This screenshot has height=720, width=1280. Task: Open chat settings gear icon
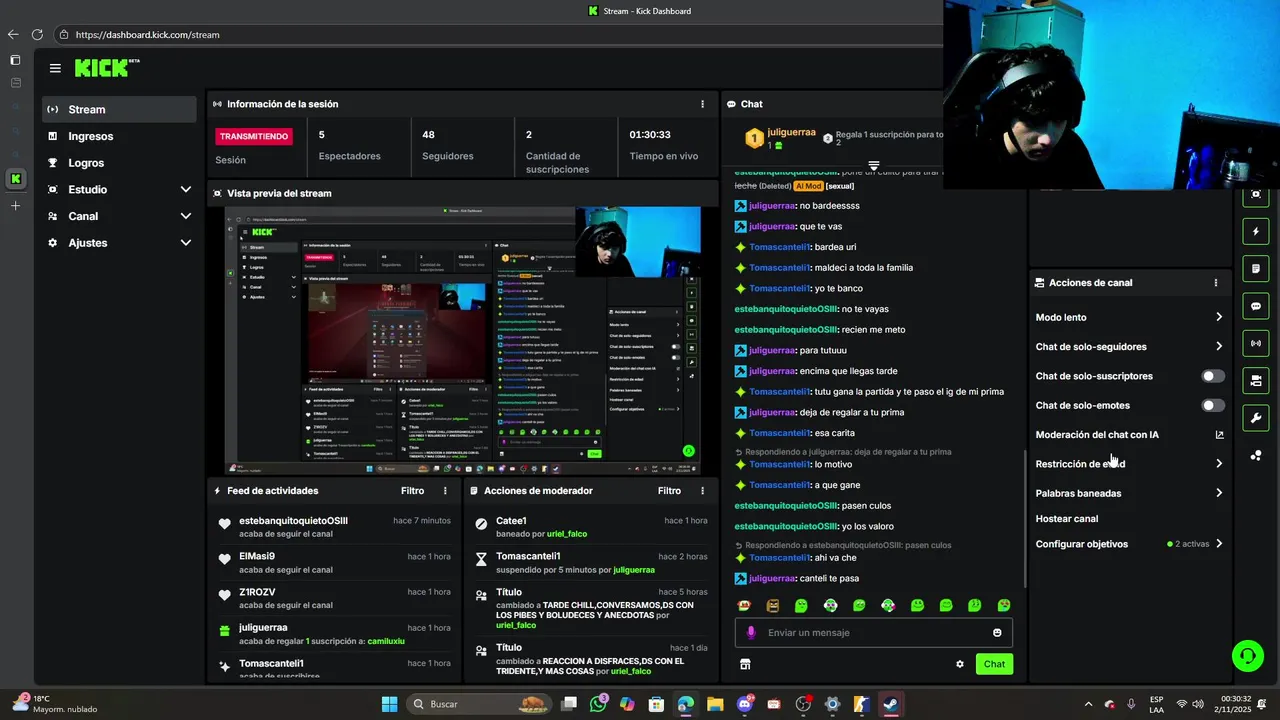[960, 664]
